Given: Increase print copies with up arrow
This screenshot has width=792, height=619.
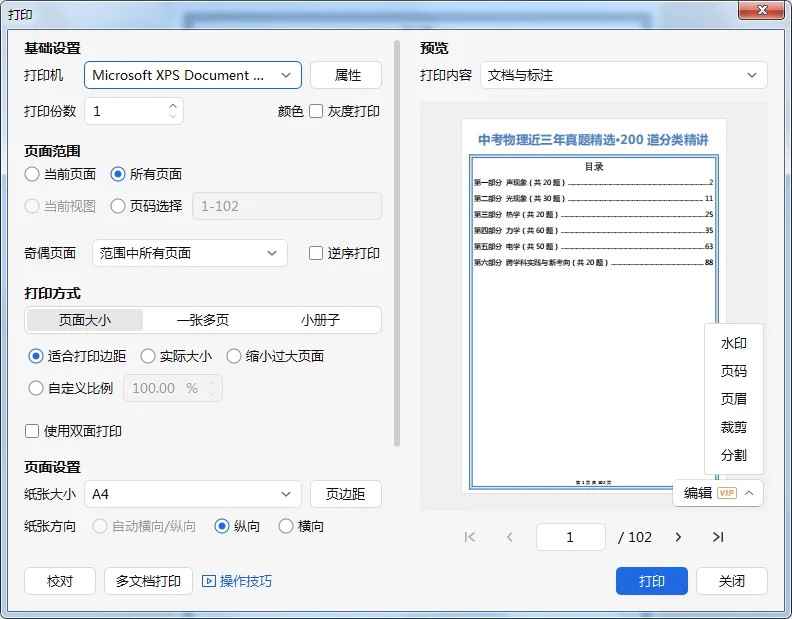Looking at the screenshot, I should [173, 106].
